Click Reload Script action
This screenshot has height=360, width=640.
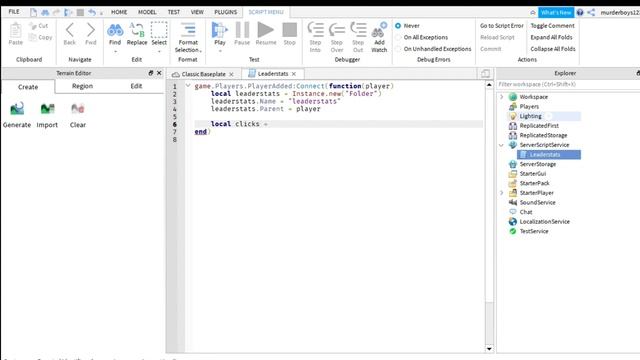click(497, 37)
